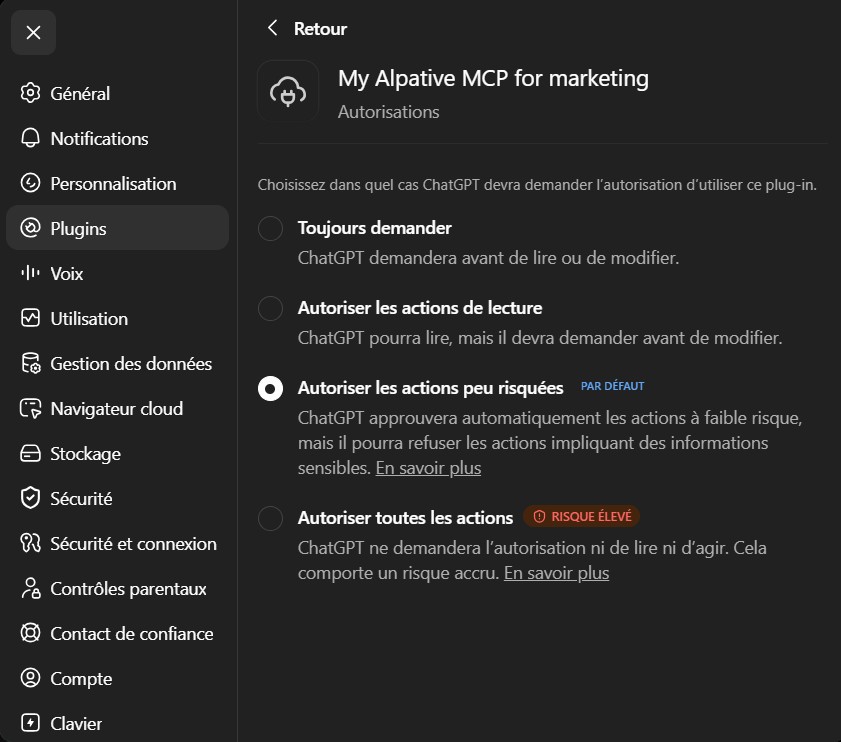This screenshot has height=742, width=841.
Task: Switch to the Voix settings
Action: [117, 273]
